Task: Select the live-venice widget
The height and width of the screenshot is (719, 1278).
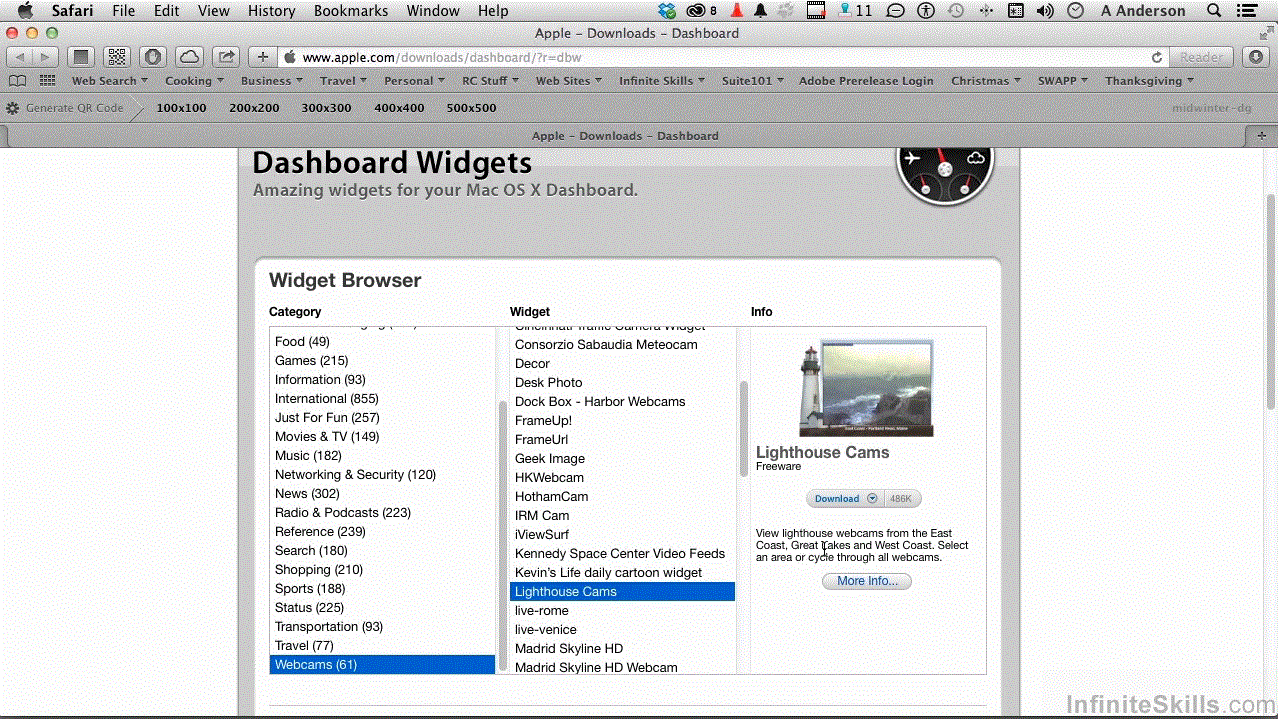Action: point(622,629)
